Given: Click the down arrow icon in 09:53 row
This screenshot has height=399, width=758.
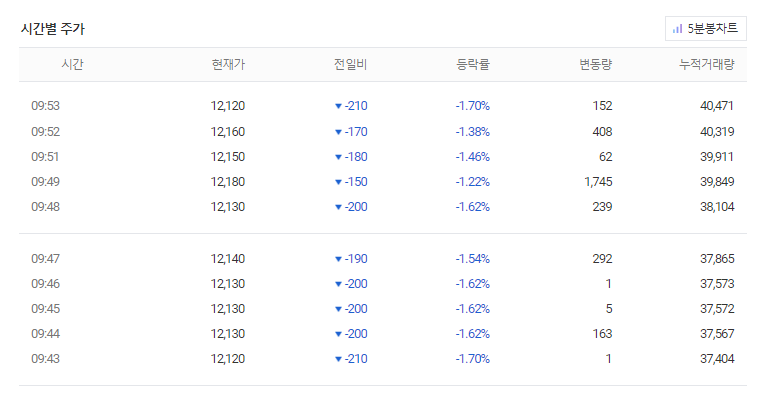Looking at the screenshot, I should (338, 106).
